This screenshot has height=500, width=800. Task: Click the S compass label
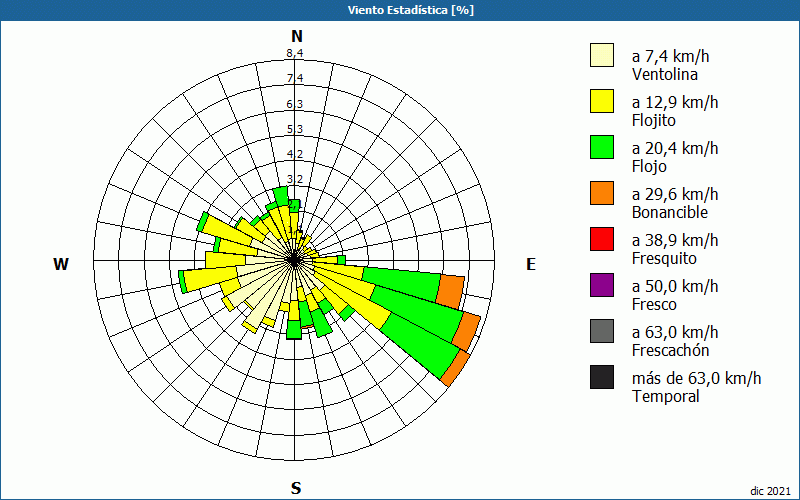coord(296,488)
